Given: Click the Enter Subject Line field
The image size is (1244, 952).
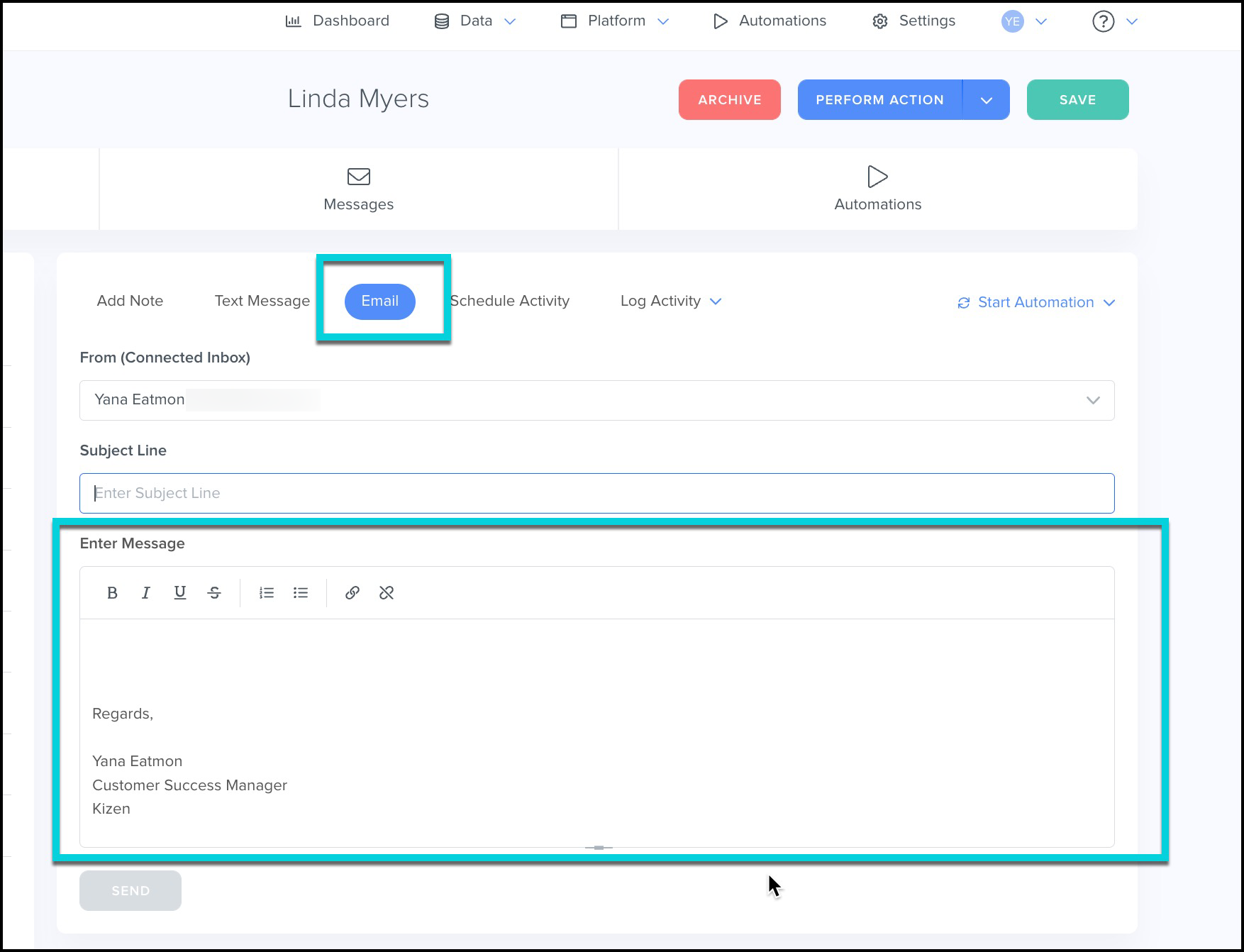Looking at the screenshot, I should [596, 493].
